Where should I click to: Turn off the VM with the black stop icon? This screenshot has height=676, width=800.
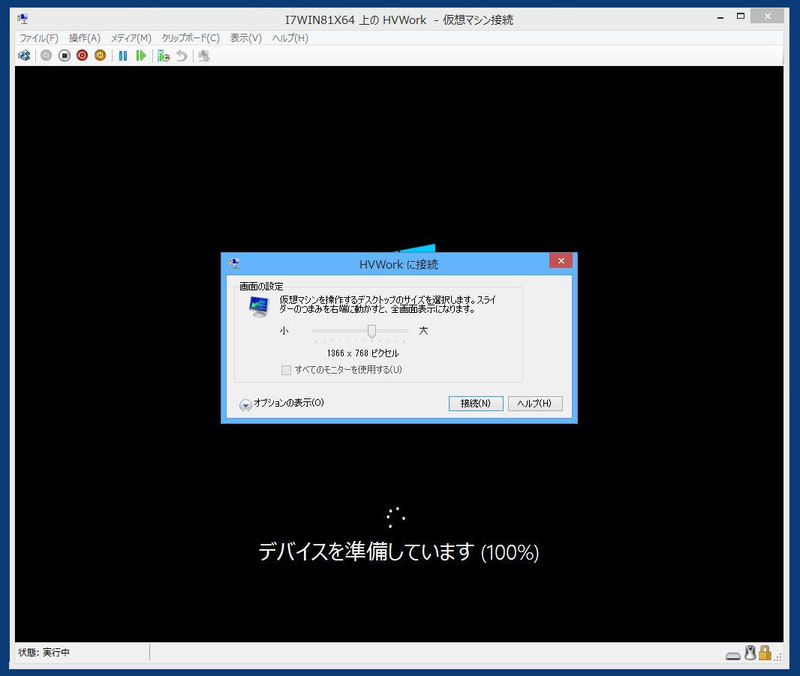[x=64, y=56]
